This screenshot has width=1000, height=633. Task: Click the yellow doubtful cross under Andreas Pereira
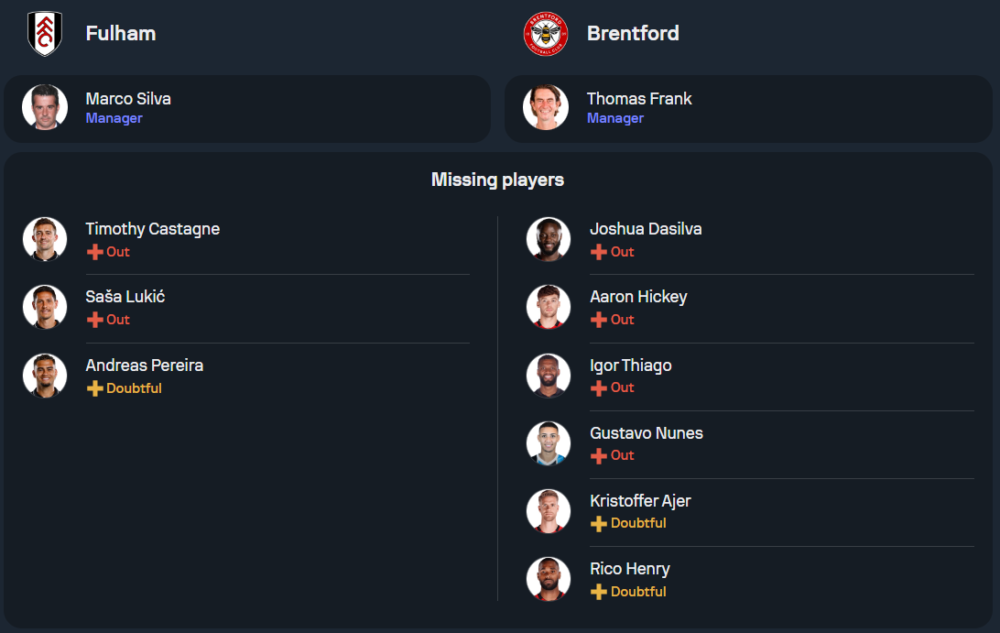95,388
